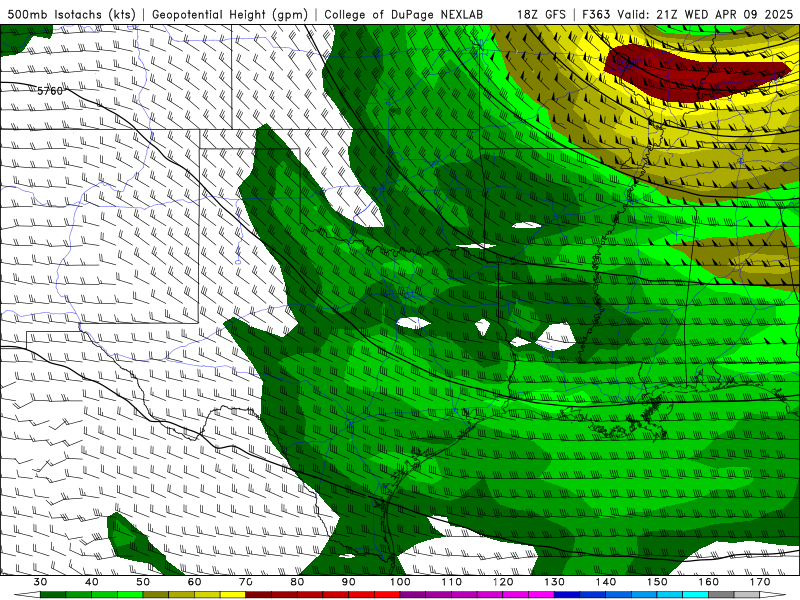
Task: Select the darkest green swatch in color bar
Action: pyautogui.click(x=53, y=595)
